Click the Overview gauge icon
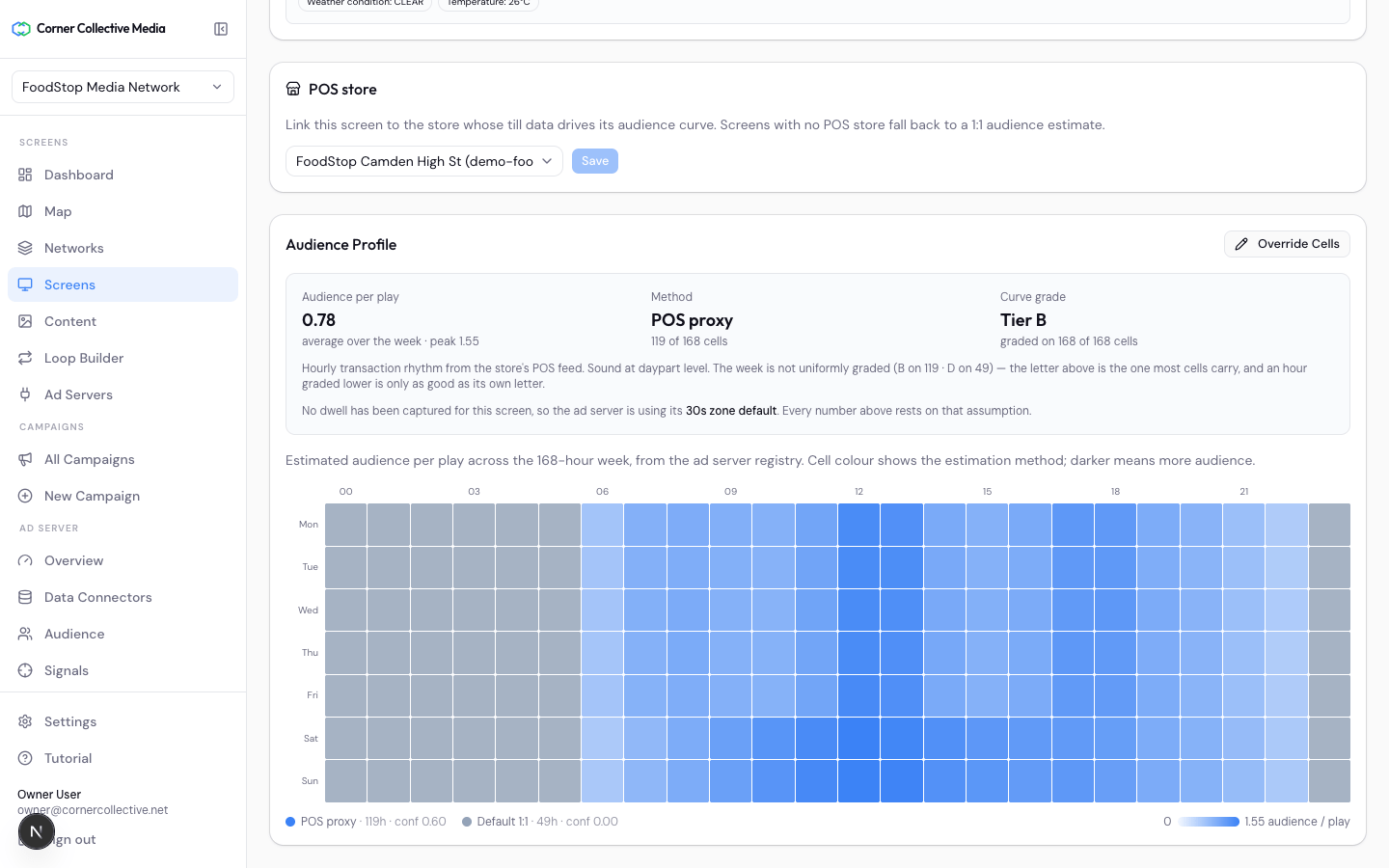 coord(25,560)
